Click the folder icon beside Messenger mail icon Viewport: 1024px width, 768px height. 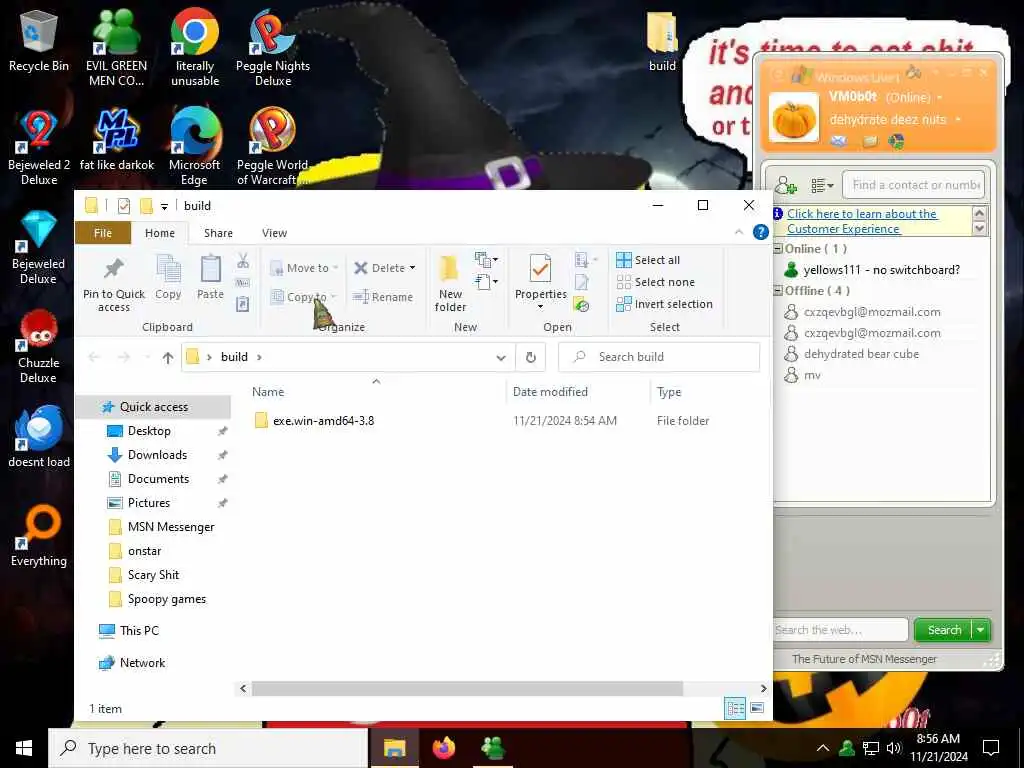coord(869,141)
